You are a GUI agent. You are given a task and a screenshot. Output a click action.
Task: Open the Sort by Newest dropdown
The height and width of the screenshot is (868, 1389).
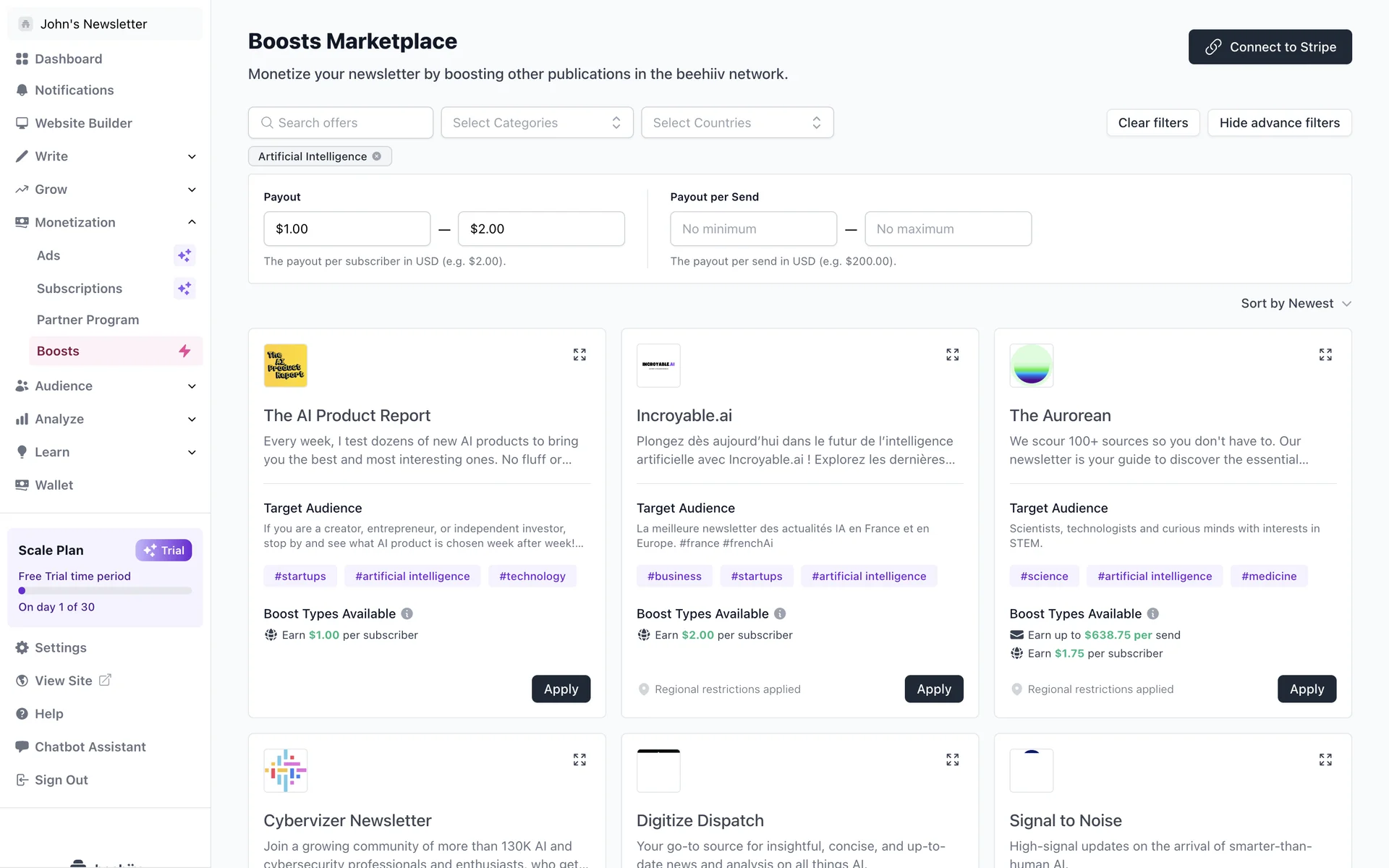(1295, 304)
